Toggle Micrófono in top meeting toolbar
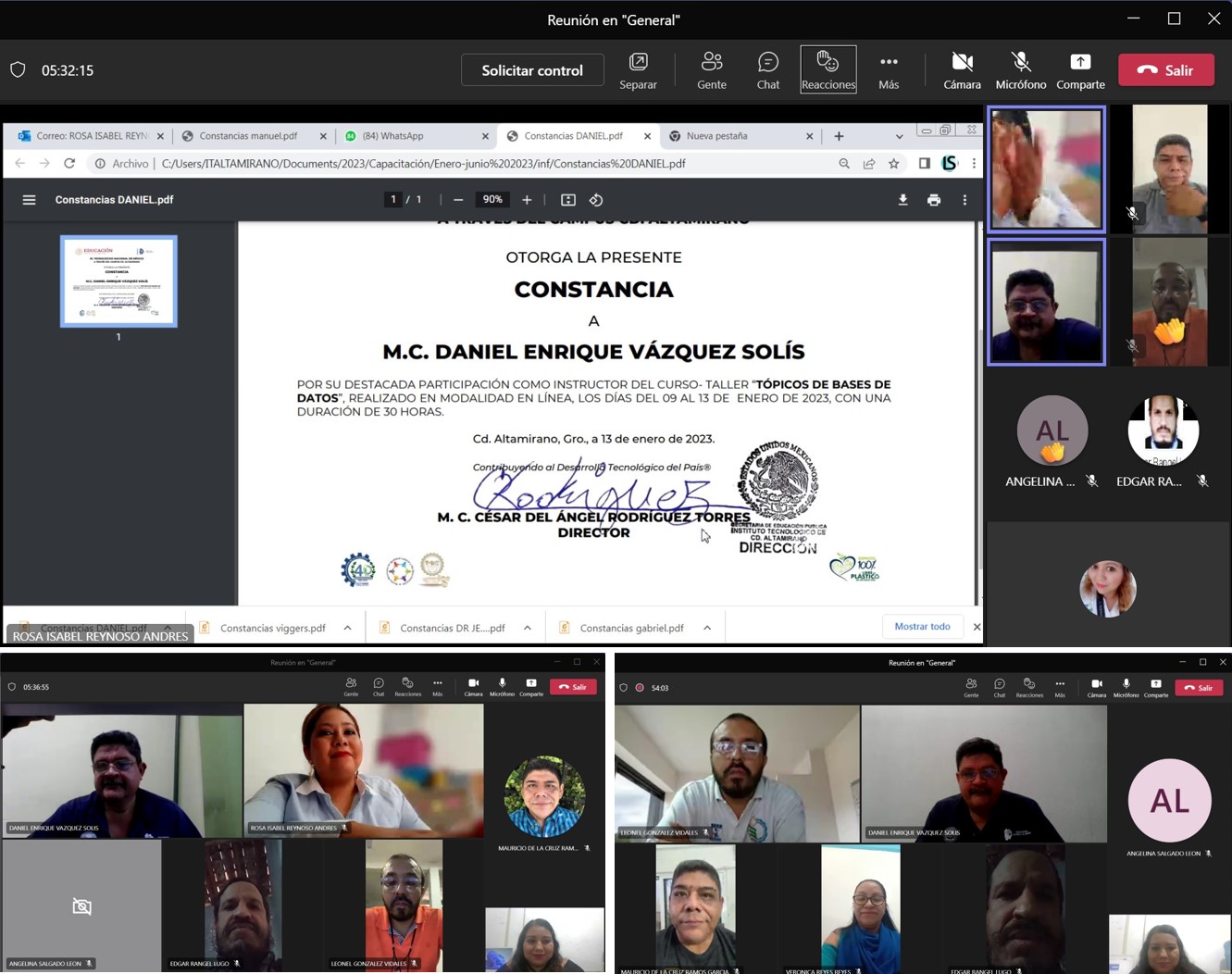The width and height of the screenshot is (1232, 974). click(x=1021, y=70)
